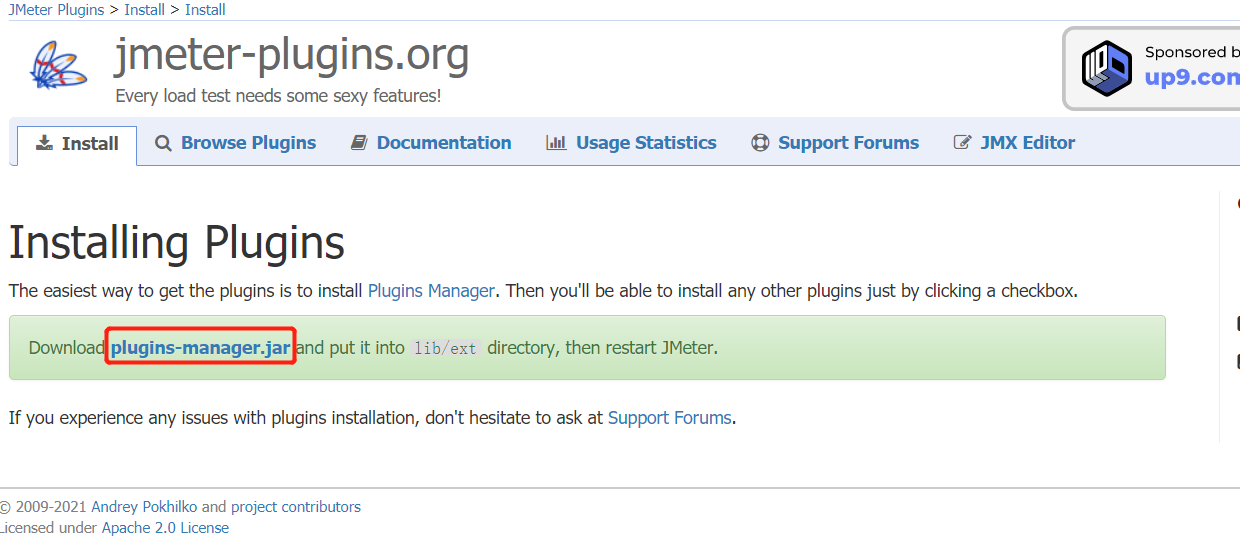The width and height of the screenshot is (1240, 541).
Task: Open the JMX Editor tab
Action: tap(1014, 143)
